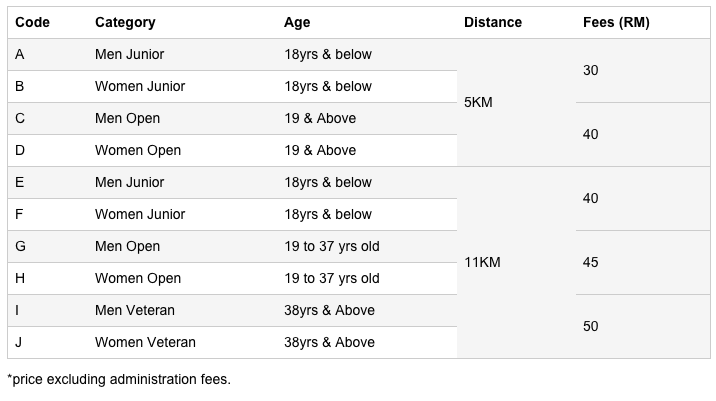Viewport: 716px width, 401px height.
Task: Click the code letter G
Action: [20, 246]
